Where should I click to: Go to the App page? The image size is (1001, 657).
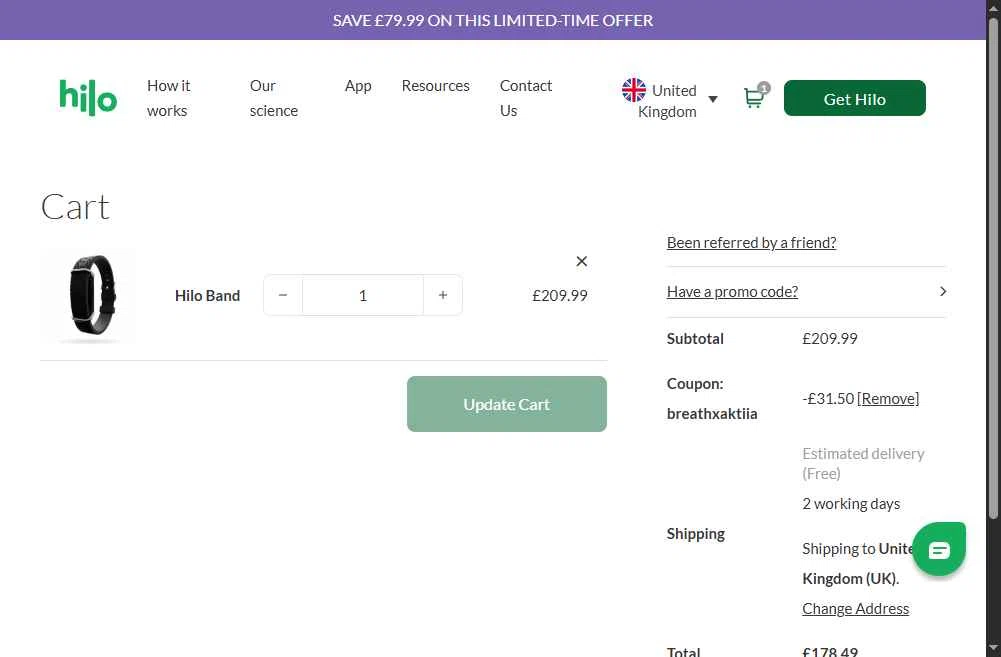click(358, 86)
